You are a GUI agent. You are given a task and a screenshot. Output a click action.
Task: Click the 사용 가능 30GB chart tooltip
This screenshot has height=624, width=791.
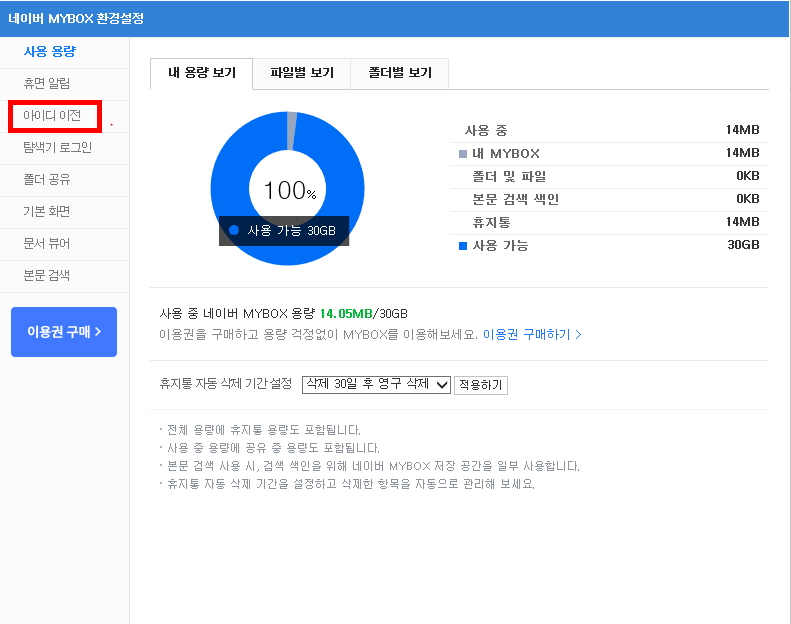284,231
